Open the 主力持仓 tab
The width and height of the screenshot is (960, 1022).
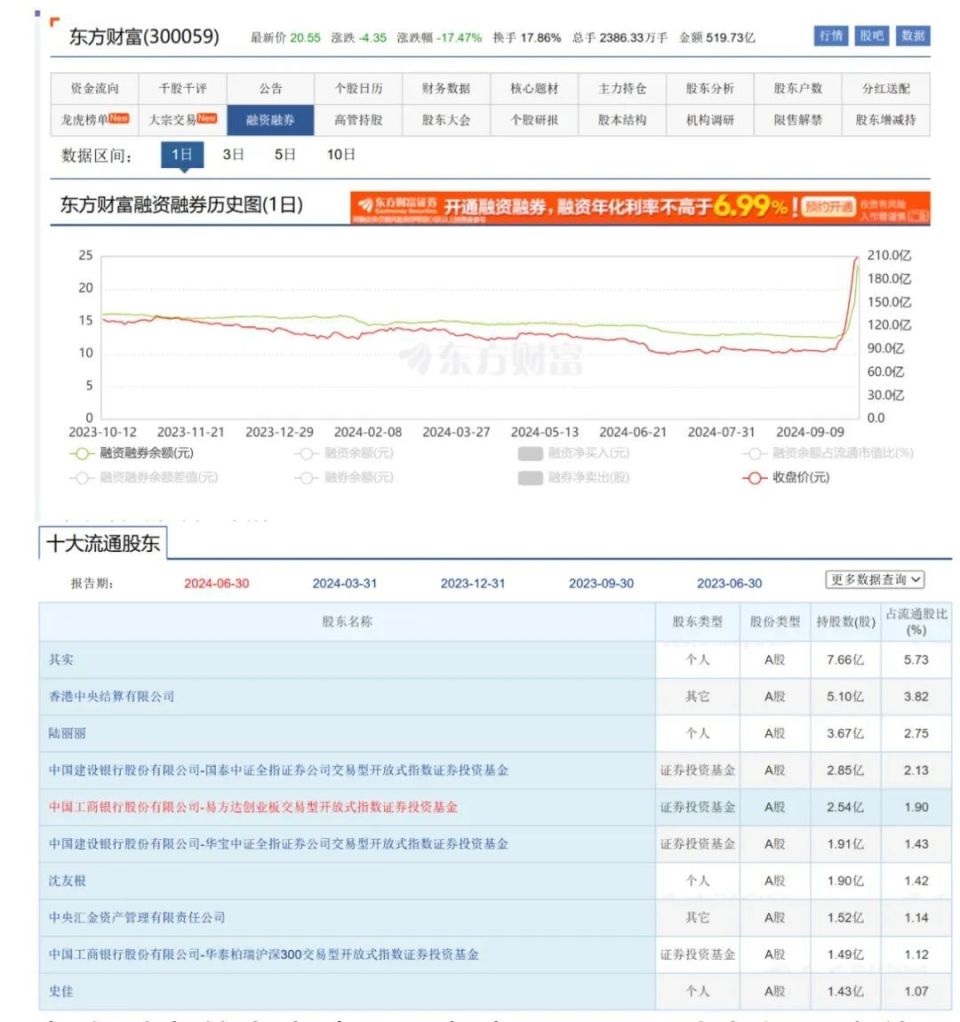[622, 89]
